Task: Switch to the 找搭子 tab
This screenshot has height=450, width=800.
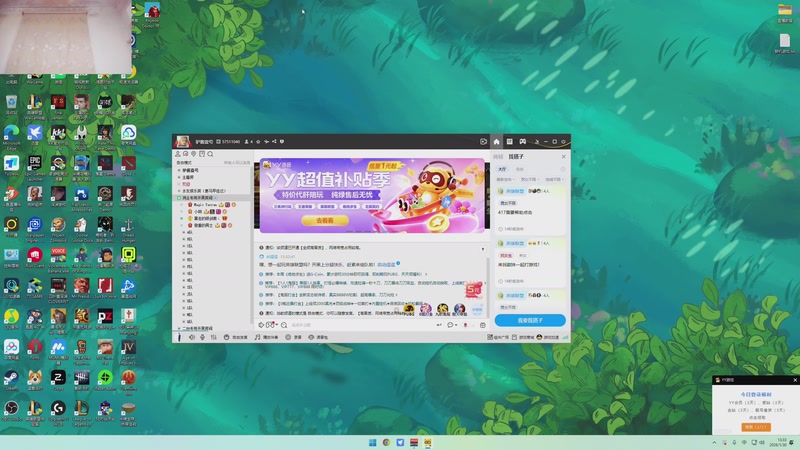Action: [516, 157]
